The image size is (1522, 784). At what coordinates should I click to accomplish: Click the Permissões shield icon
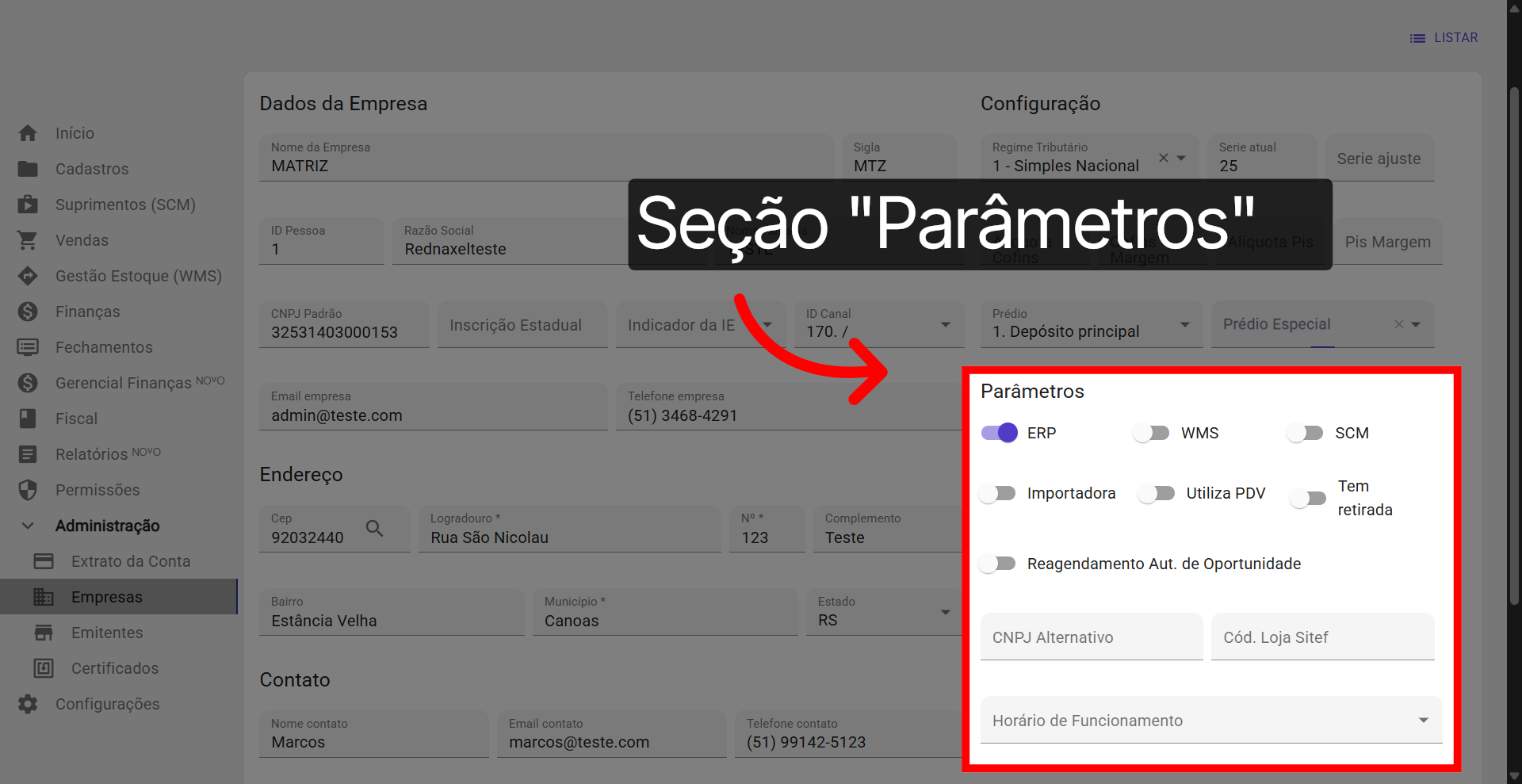click(28, 489)
